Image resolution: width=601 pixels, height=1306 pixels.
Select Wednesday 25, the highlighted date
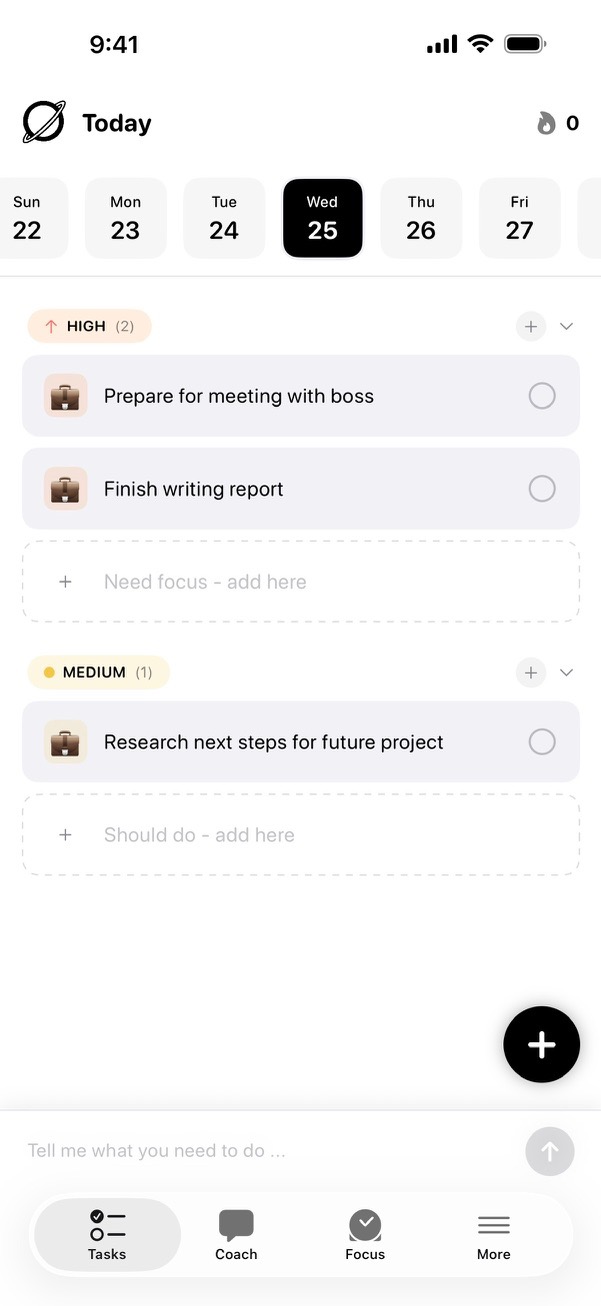[322, 217]
